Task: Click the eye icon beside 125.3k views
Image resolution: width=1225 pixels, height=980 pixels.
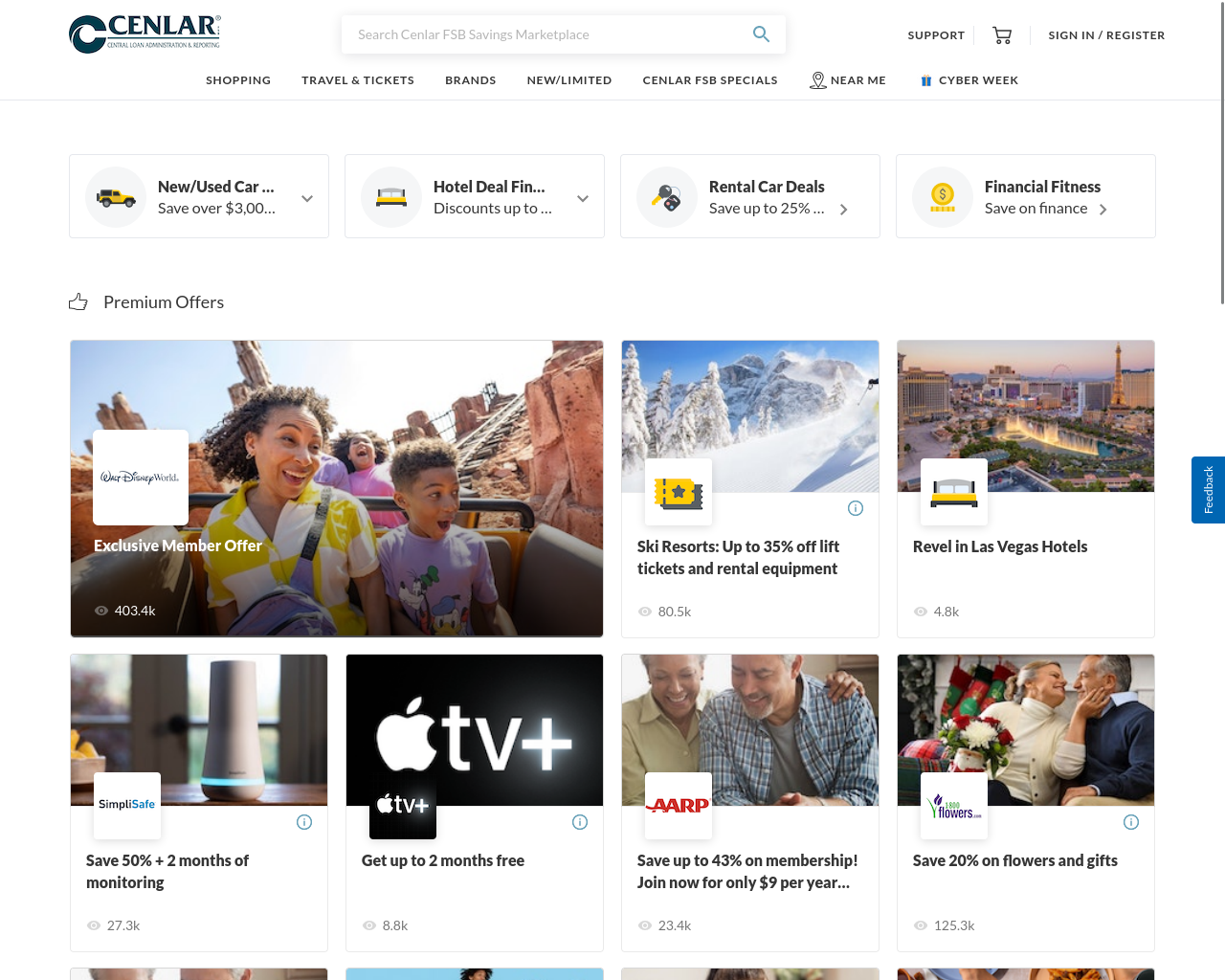Action: pyautogui.click(x=920, y=925)
